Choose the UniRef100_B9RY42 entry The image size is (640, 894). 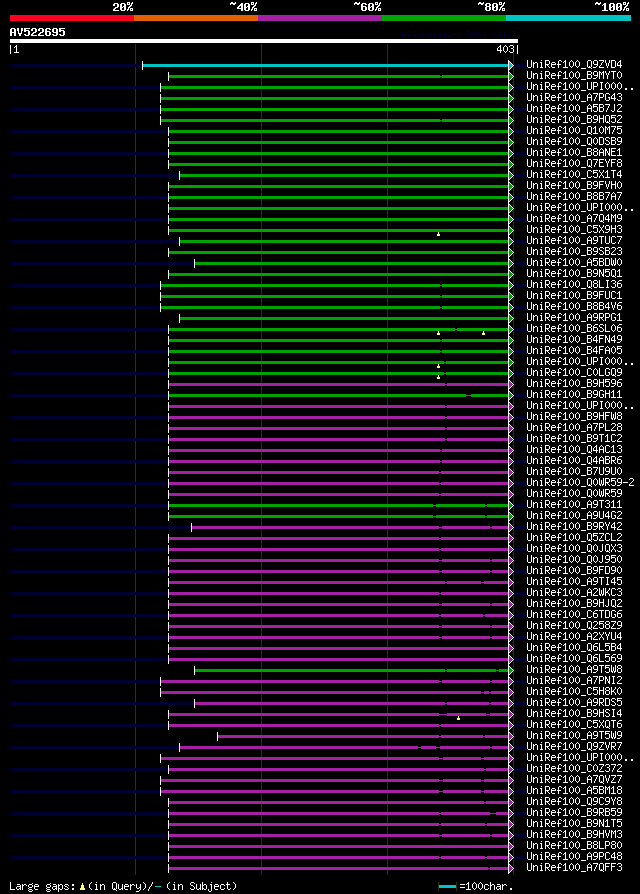[574, 527]
